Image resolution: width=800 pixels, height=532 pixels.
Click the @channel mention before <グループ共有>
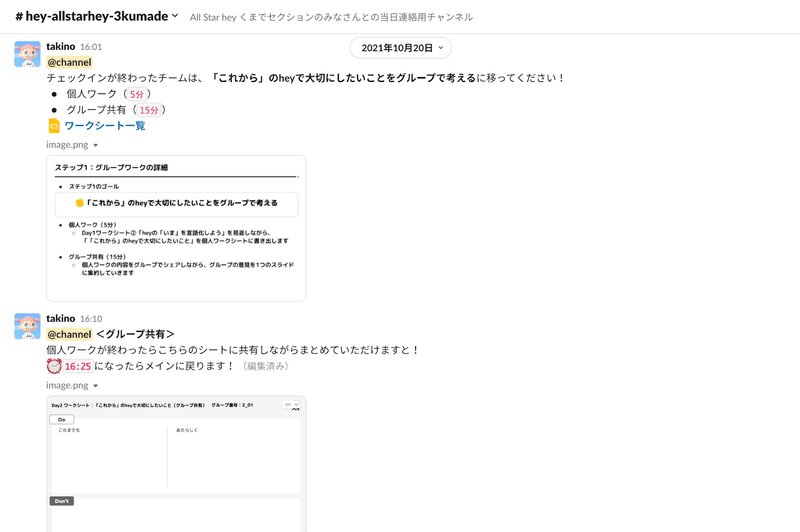pyautogui.click(x=69, y=334)
